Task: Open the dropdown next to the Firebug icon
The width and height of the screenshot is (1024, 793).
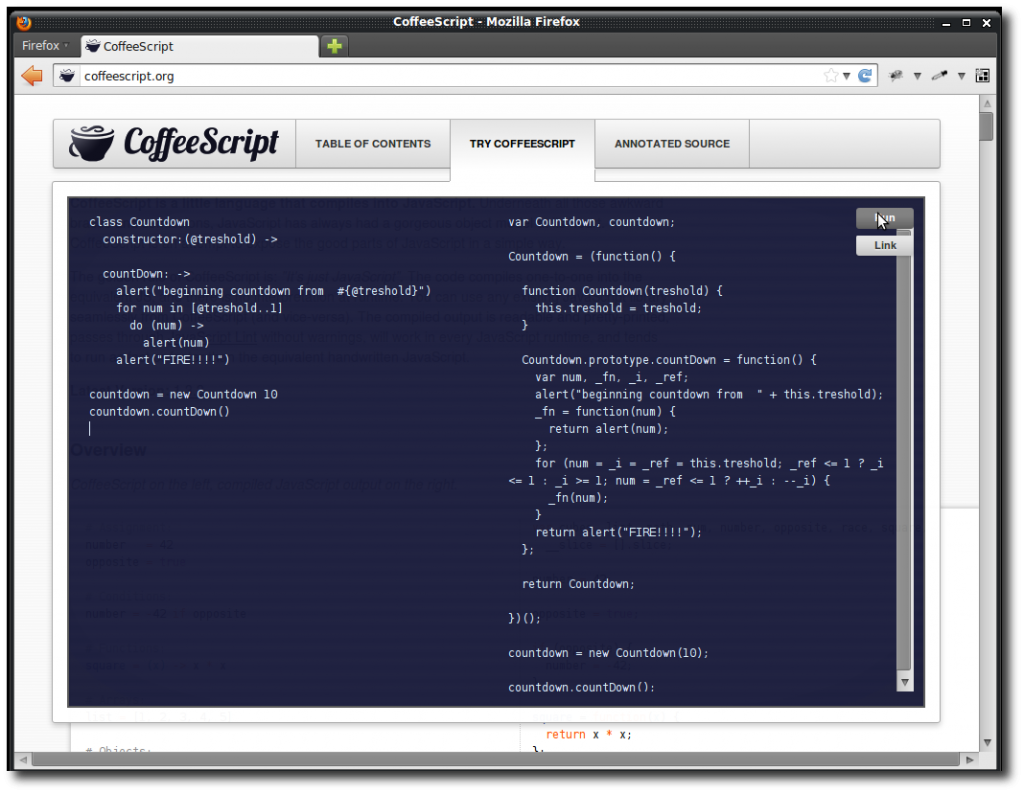Action: tap(917, 75)
